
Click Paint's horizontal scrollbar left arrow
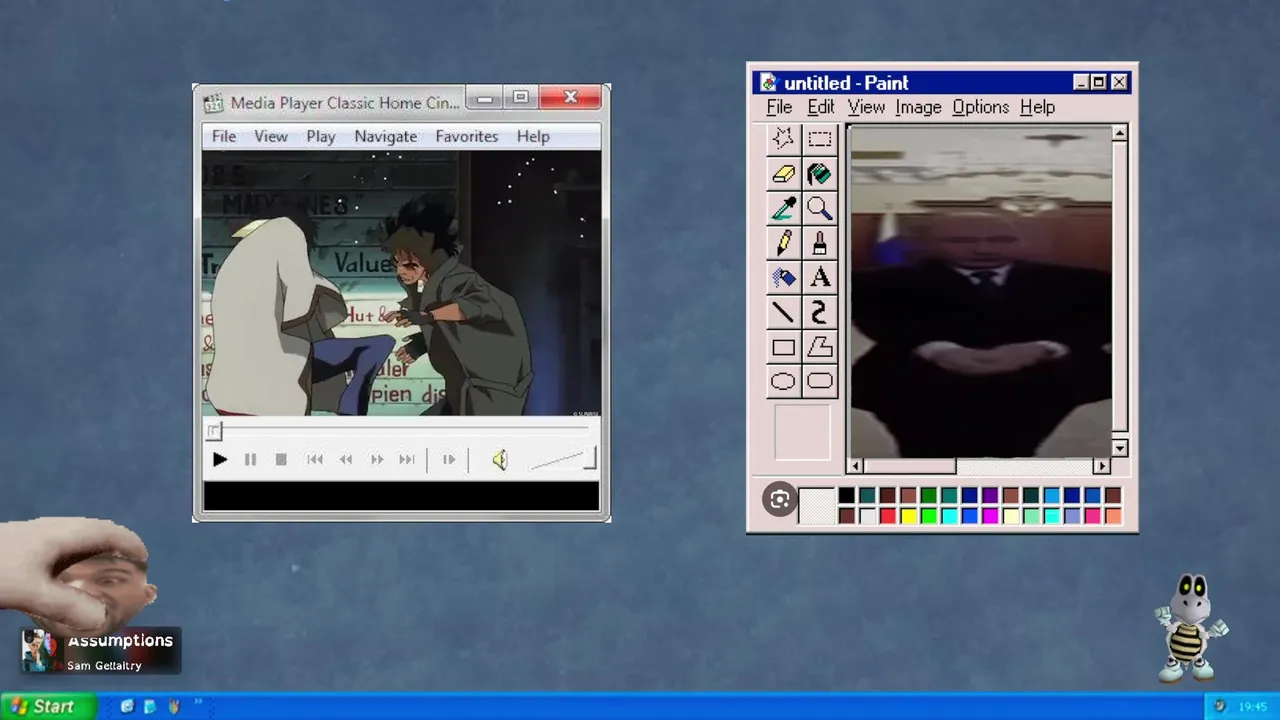(855, 466)
